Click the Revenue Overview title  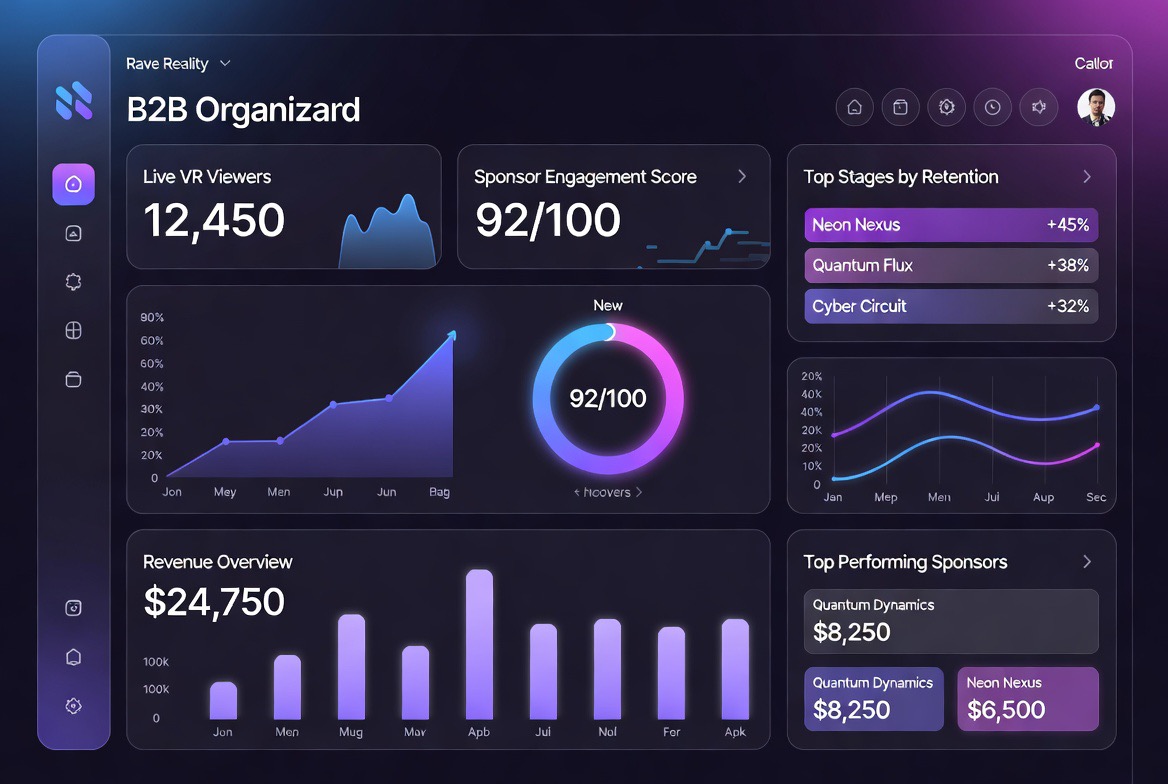point(218,562)
